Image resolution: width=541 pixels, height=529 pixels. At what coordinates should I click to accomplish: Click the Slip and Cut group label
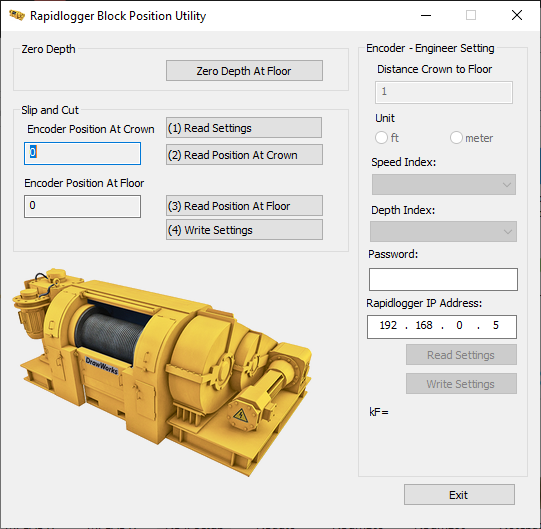(x=50, y=110)
